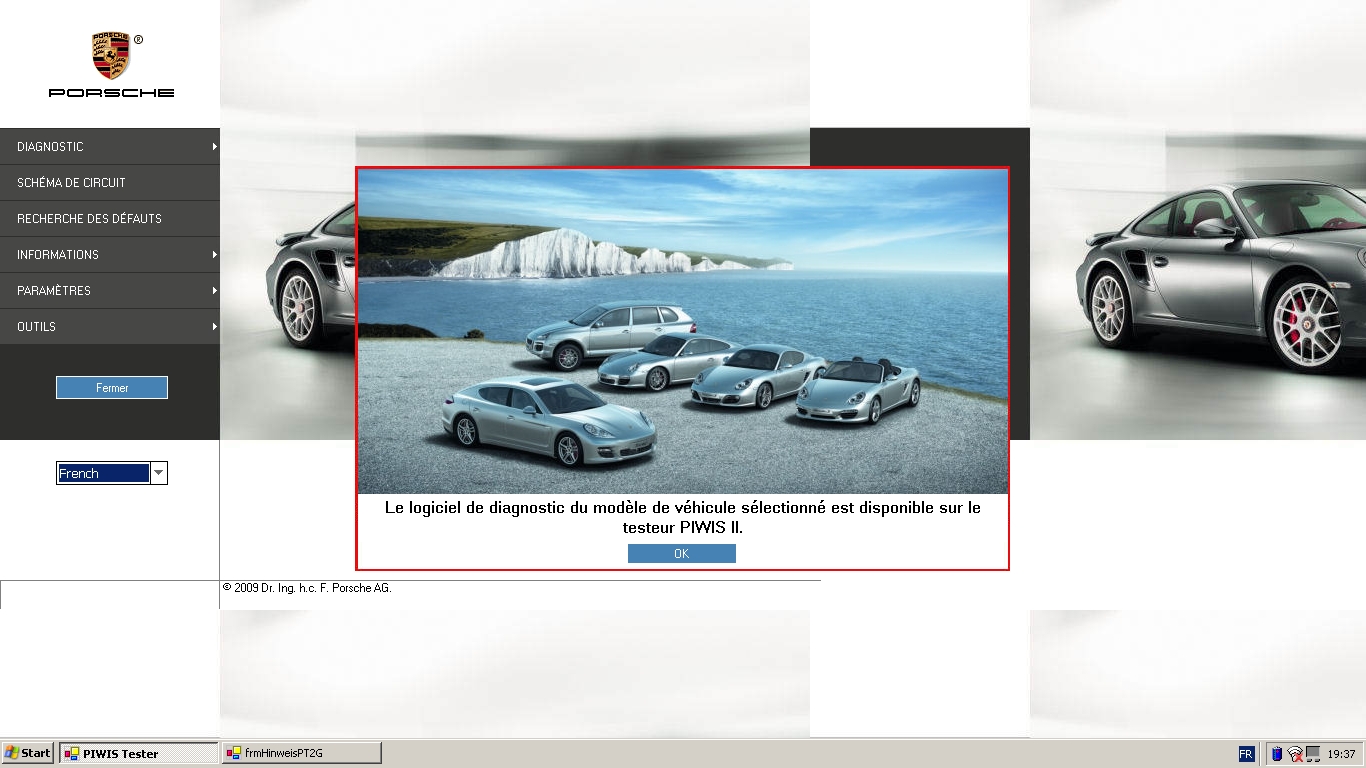The width and height of the screenshot is (1366, 768).
Task: Click the network computer tray icon
Action: (x=1313, y=754)
